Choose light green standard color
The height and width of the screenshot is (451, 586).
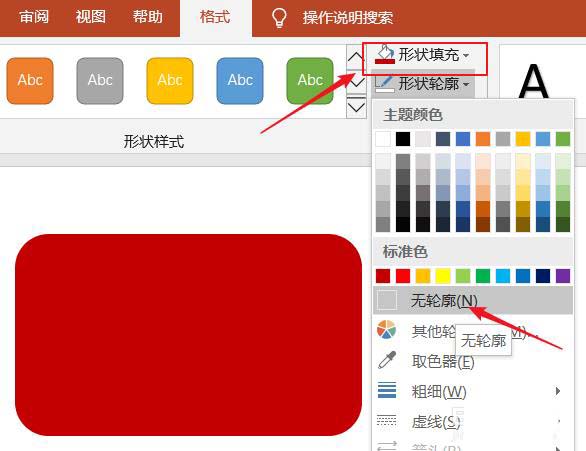pyautogui.click(x=463, y=276)
